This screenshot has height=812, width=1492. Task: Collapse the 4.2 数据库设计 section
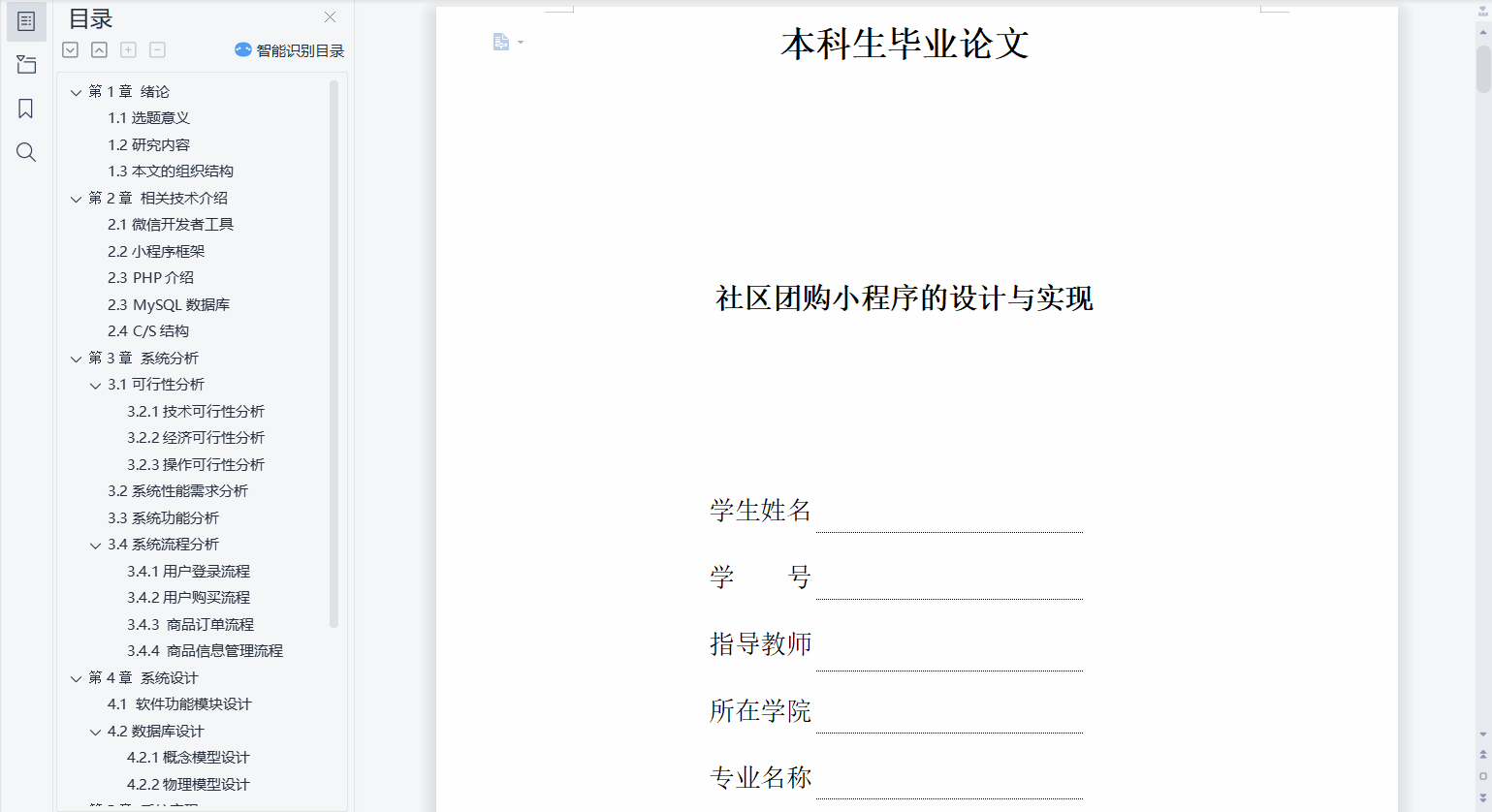click(96, 733)
